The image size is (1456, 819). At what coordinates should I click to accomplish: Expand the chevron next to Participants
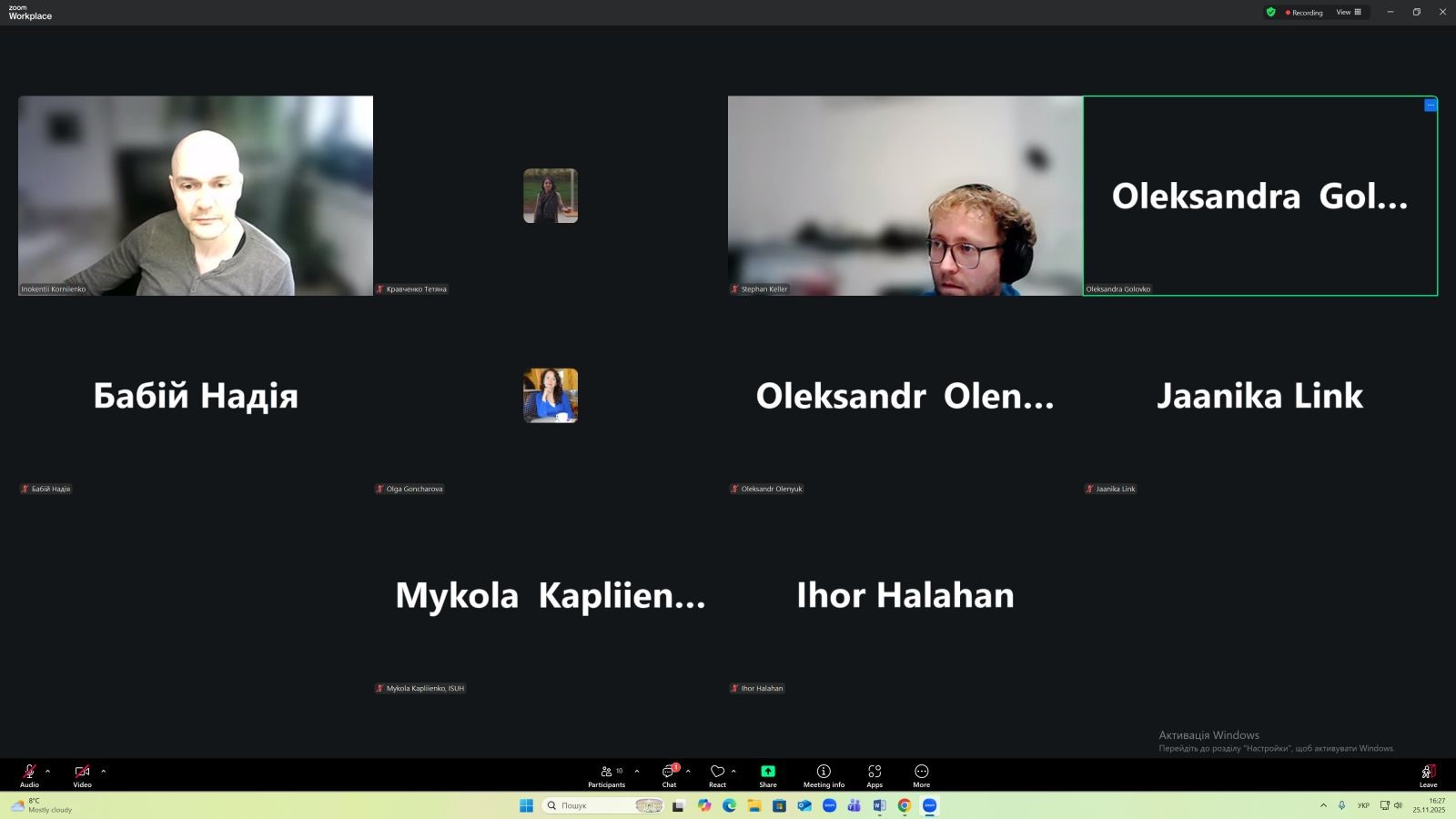(637, 771)
